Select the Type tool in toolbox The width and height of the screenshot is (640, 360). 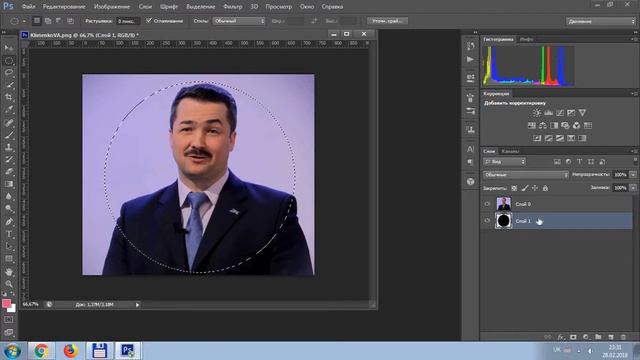tap(9, 234)
